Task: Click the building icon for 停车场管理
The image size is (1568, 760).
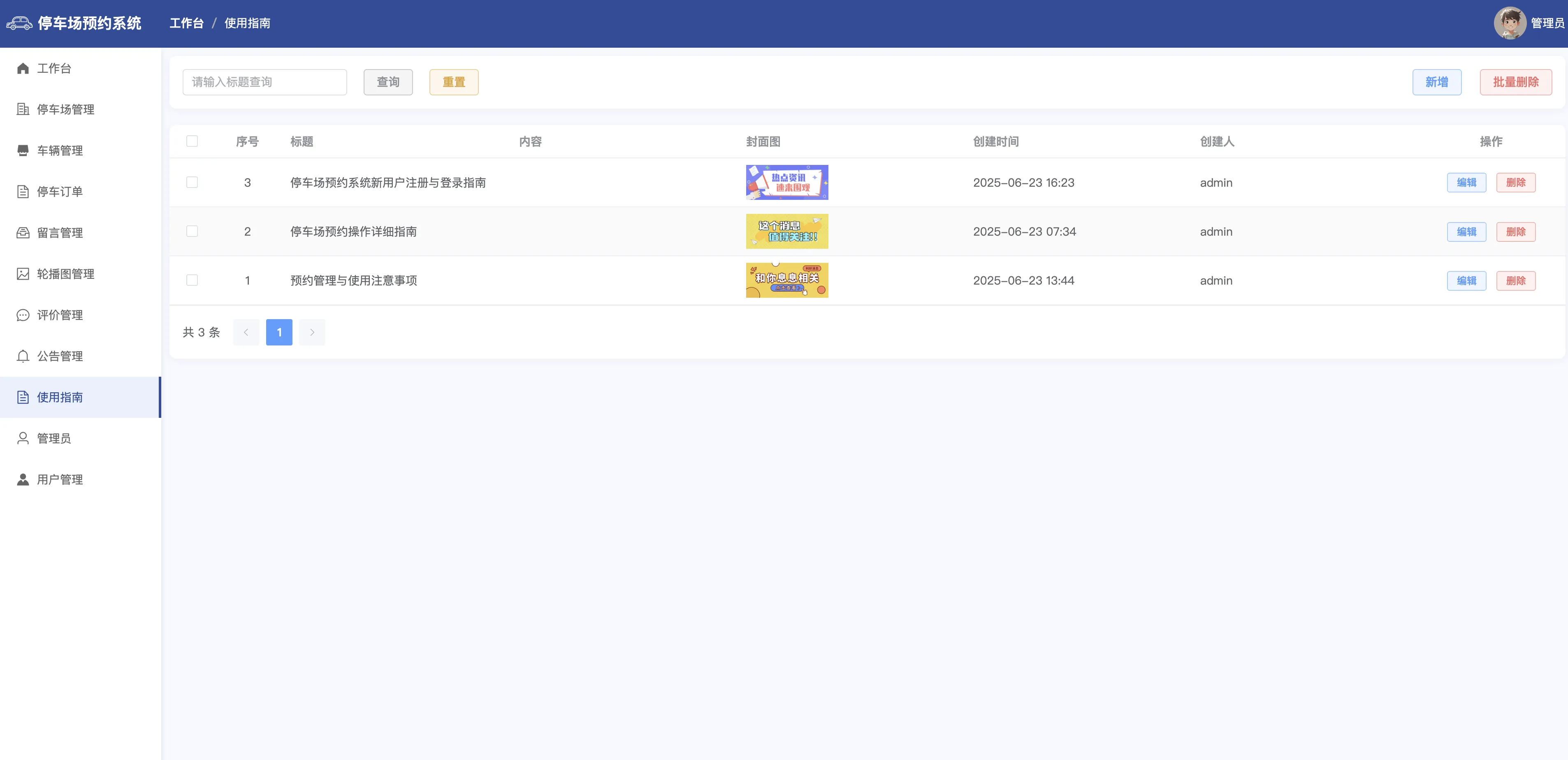Action: click(23, 109)
